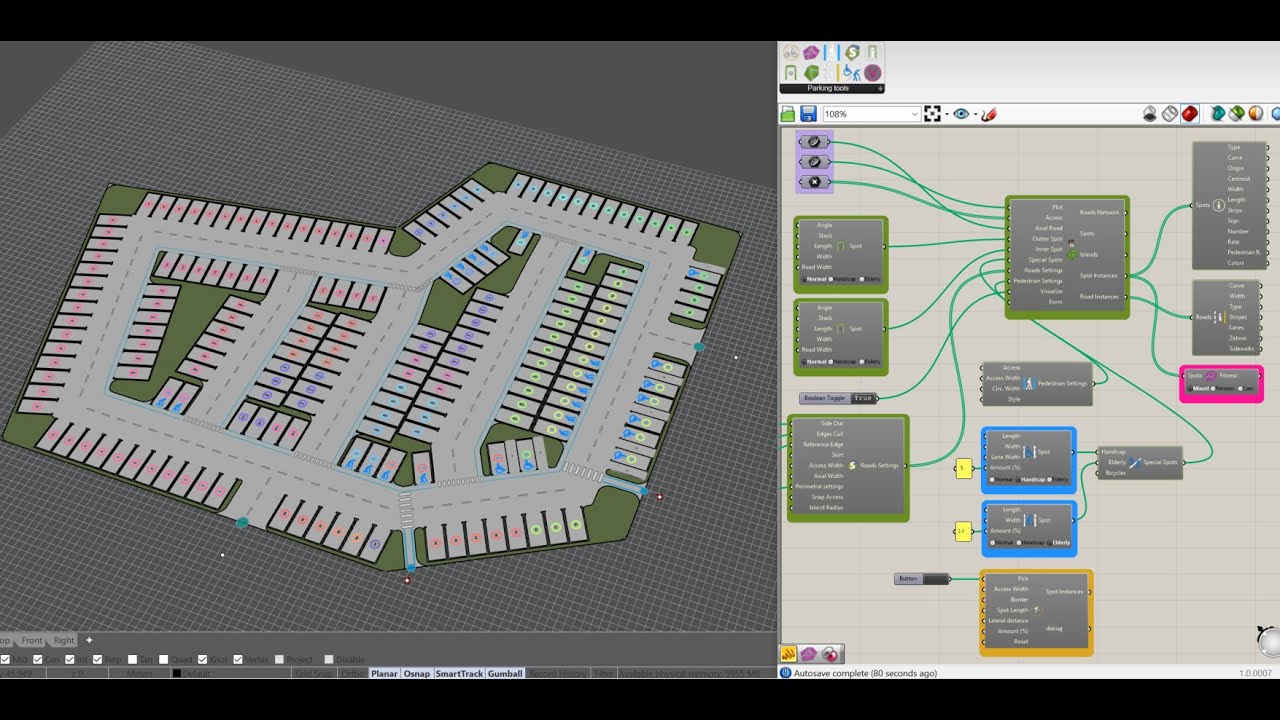The image size is (1280, 720).
Task: Toggle SmartTrack in status bar
Action: (x=459, y=674)
